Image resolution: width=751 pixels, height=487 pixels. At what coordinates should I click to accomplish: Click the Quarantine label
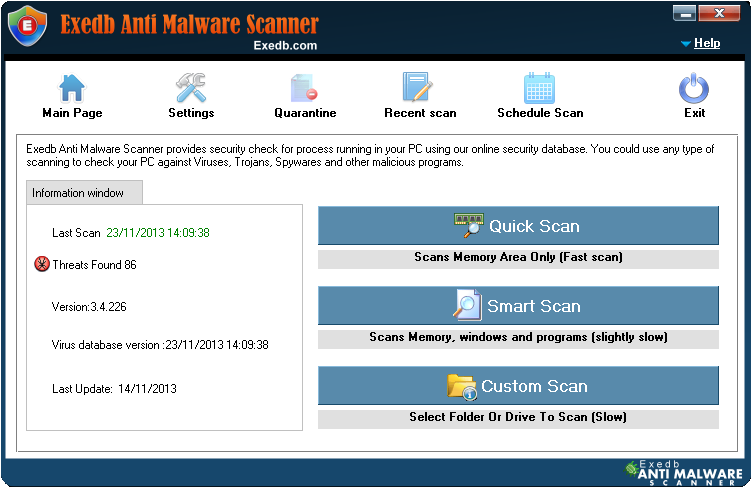pyautogui.click(x=305, y=113)
